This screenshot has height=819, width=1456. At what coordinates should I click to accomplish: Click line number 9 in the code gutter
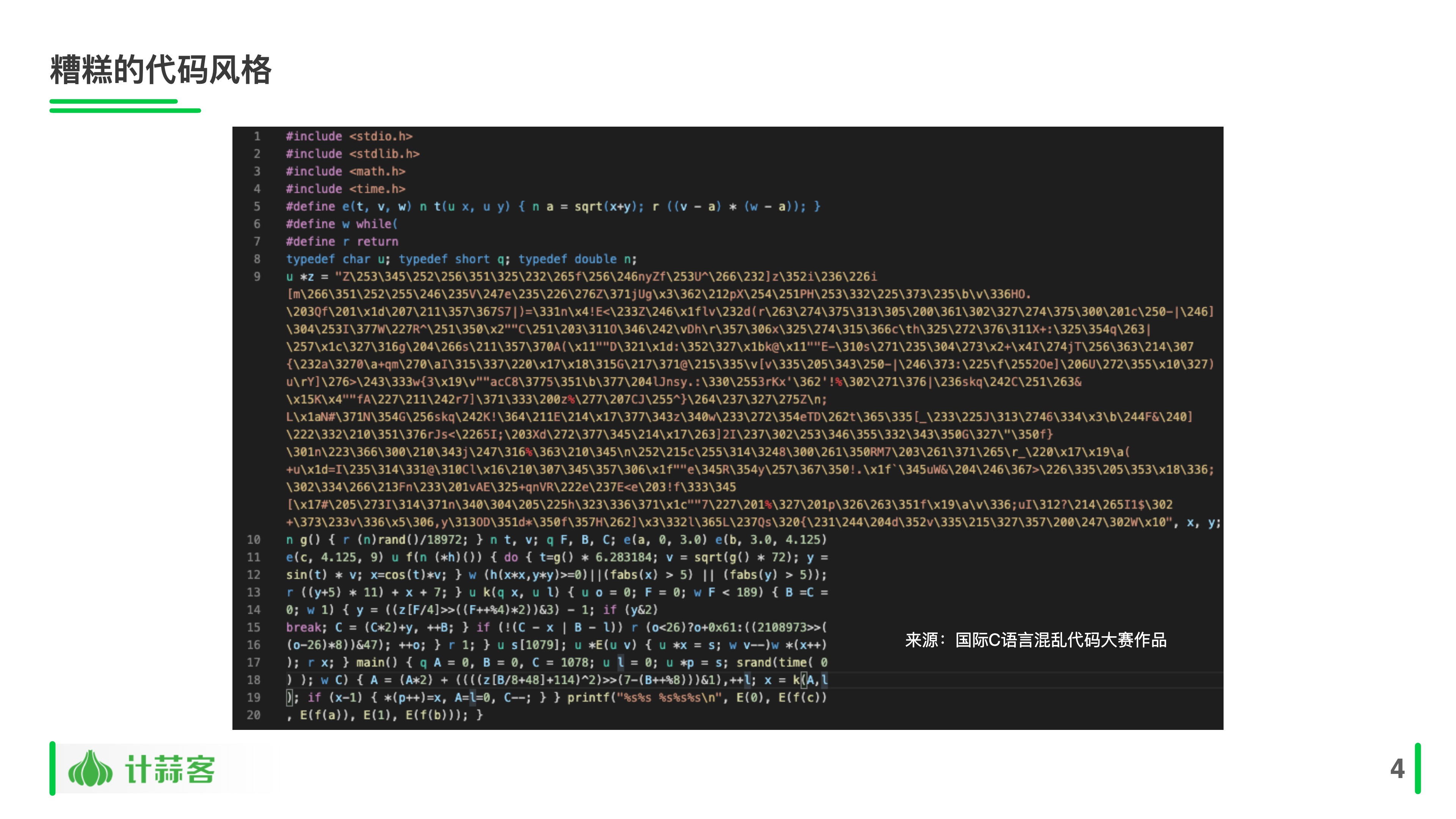pyautogui.click(x=257, y=276)
